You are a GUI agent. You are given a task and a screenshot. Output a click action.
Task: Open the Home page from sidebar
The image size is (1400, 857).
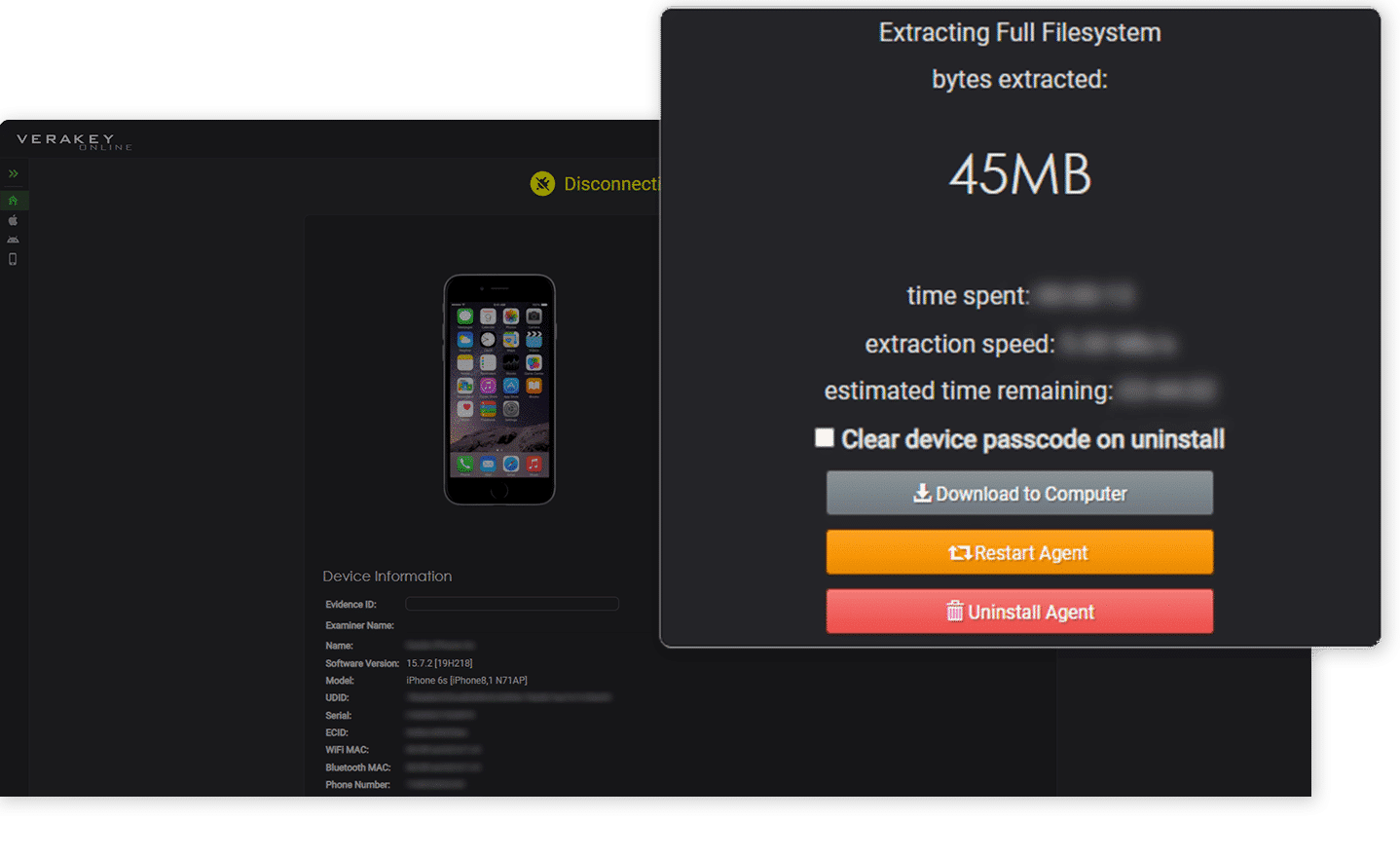click(13, 201)
